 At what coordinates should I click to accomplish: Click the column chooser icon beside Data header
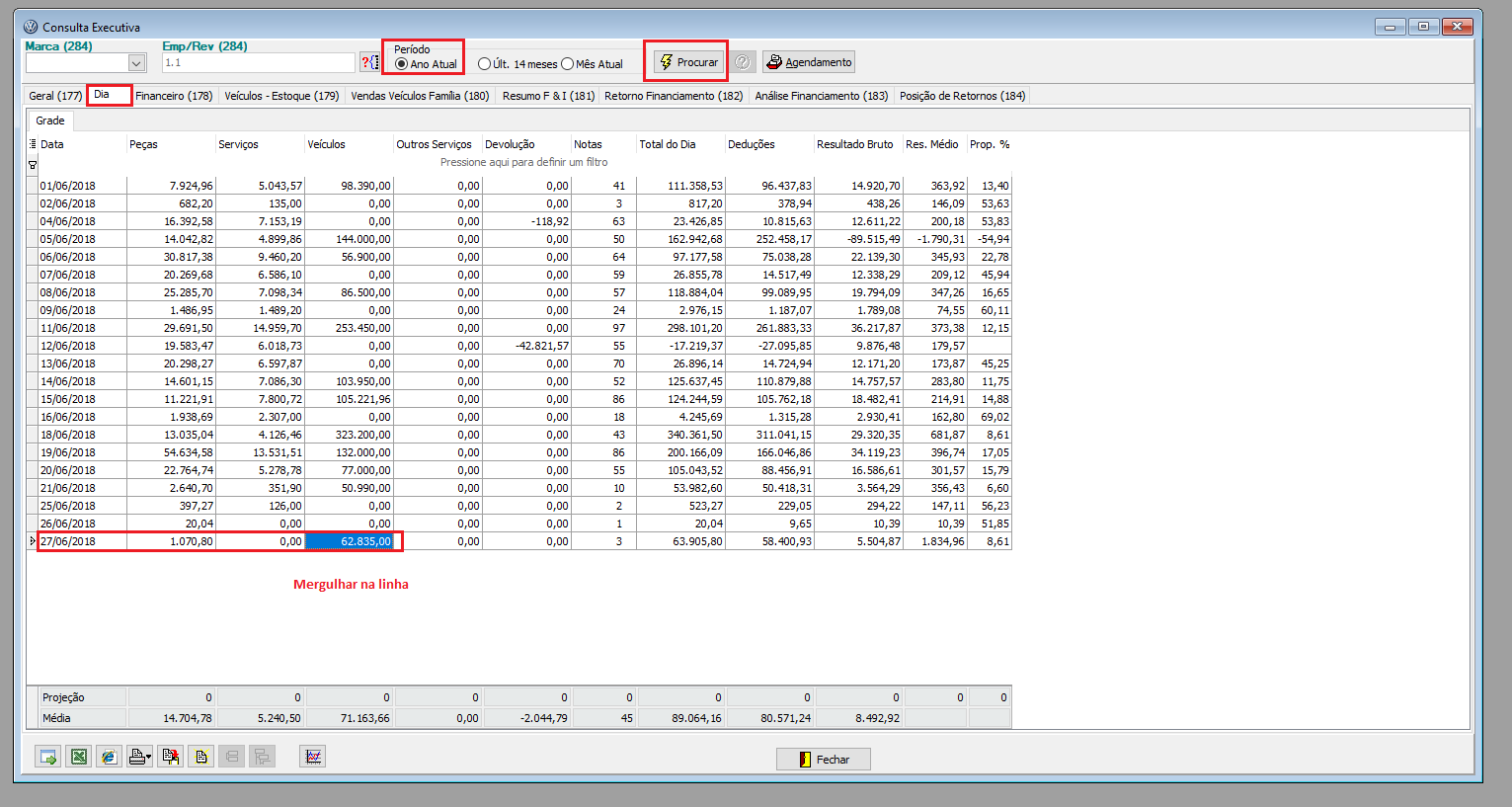click(33, 144)
